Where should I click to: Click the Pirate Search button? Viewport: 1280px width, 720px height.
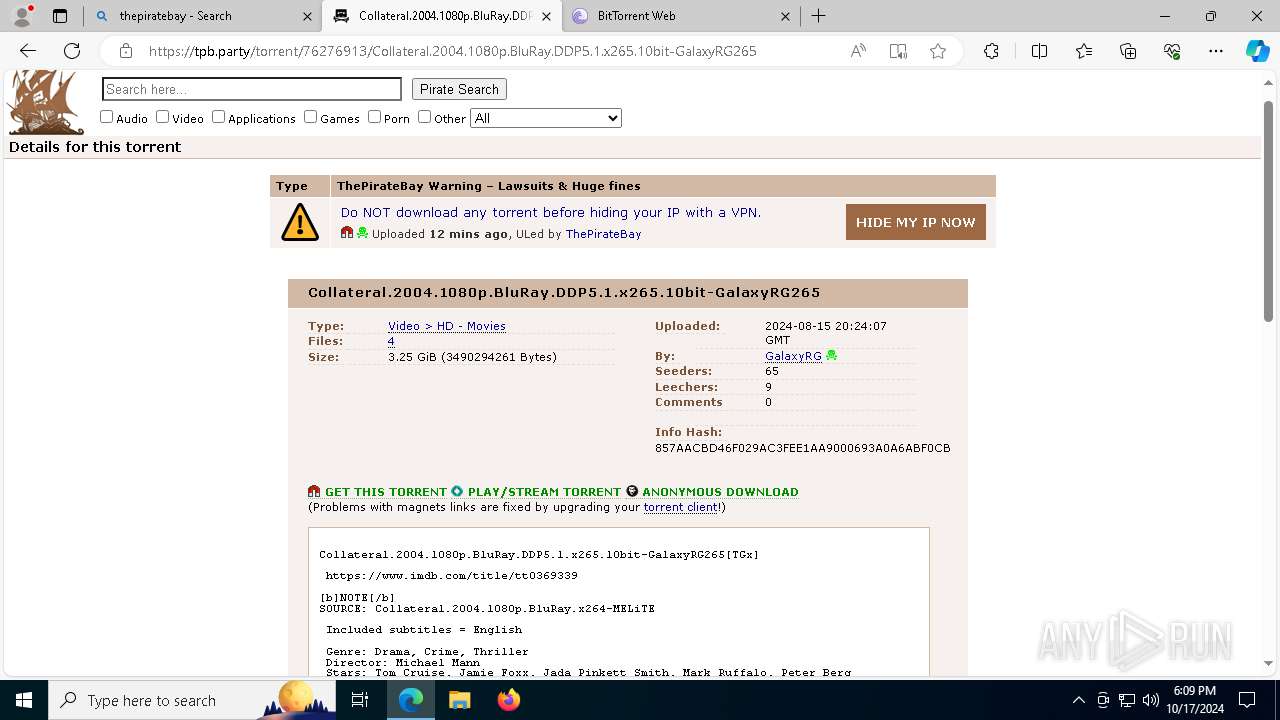459,89
